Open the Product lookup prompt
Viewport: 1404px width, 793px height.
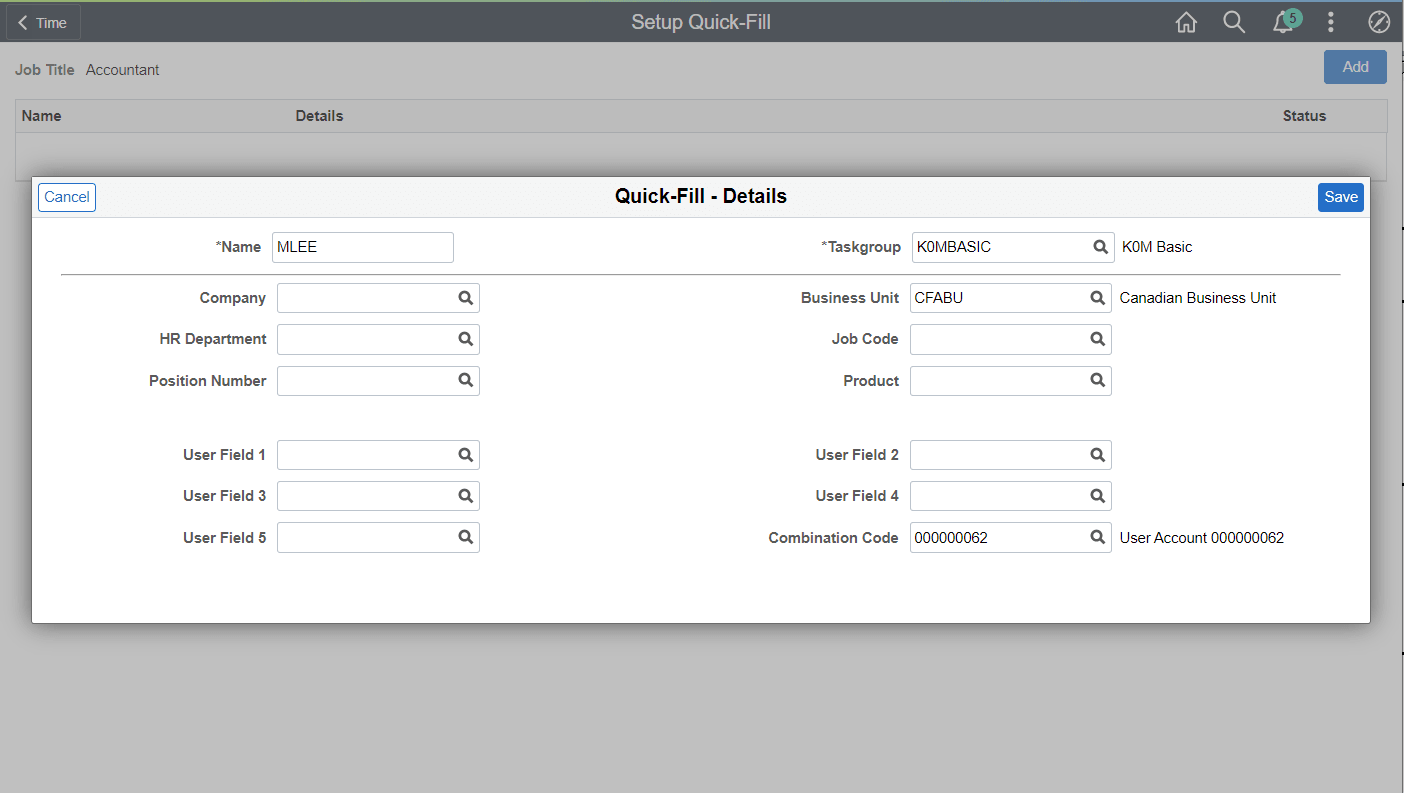click(1097, 380)
